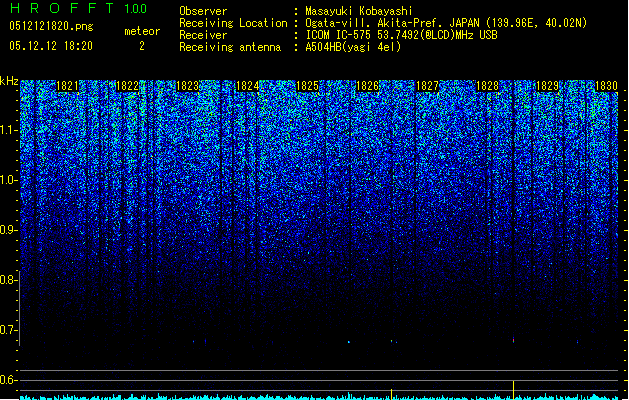Click the 1826 time marker

click(x=367, y=86)
